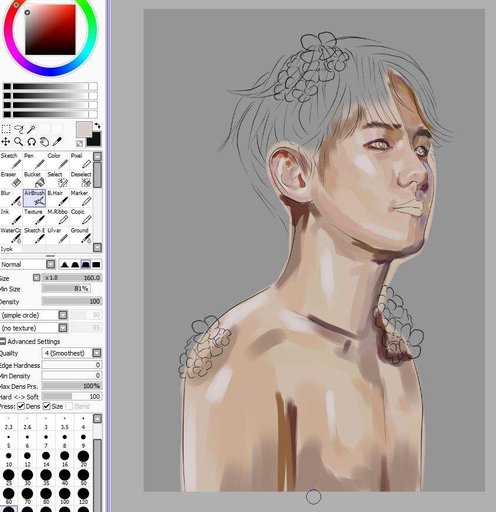Click the Density slider bar
The width and height of the screenshot is (496, 512).
pos(72,301)
